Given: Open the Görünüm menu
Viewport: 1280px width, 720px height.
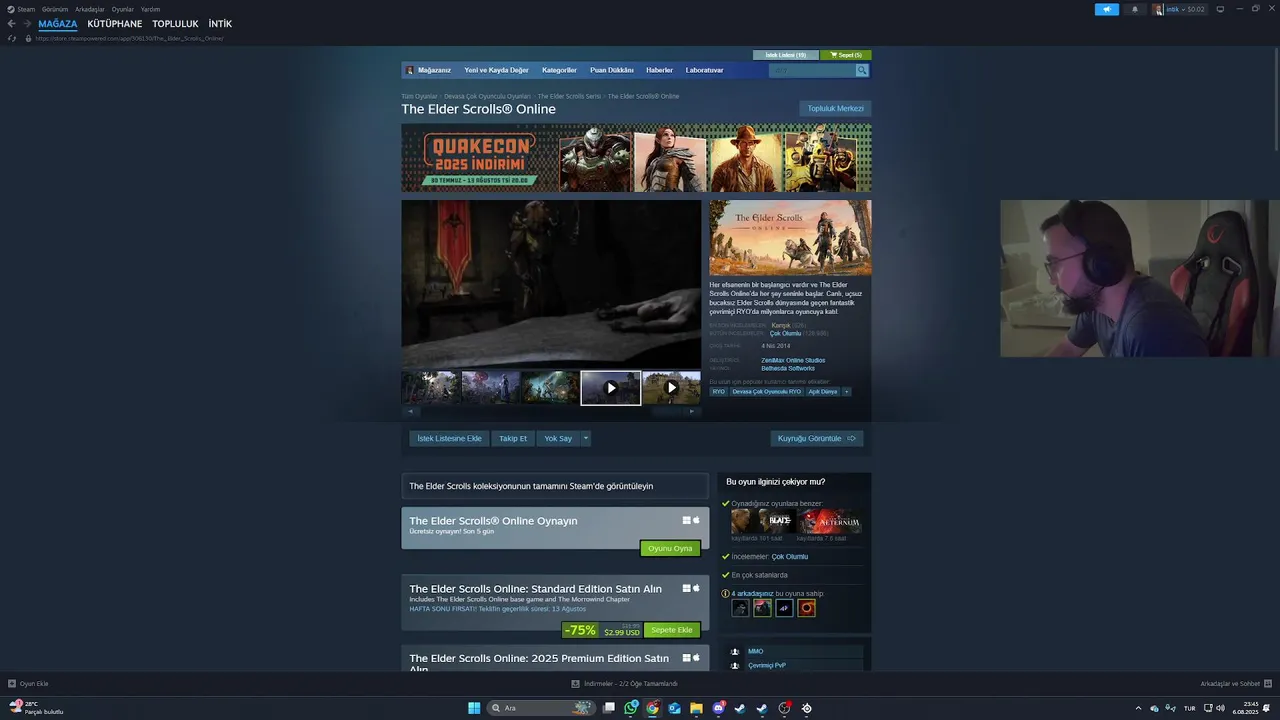Looking at the screenshot, I should pos(55,9).
